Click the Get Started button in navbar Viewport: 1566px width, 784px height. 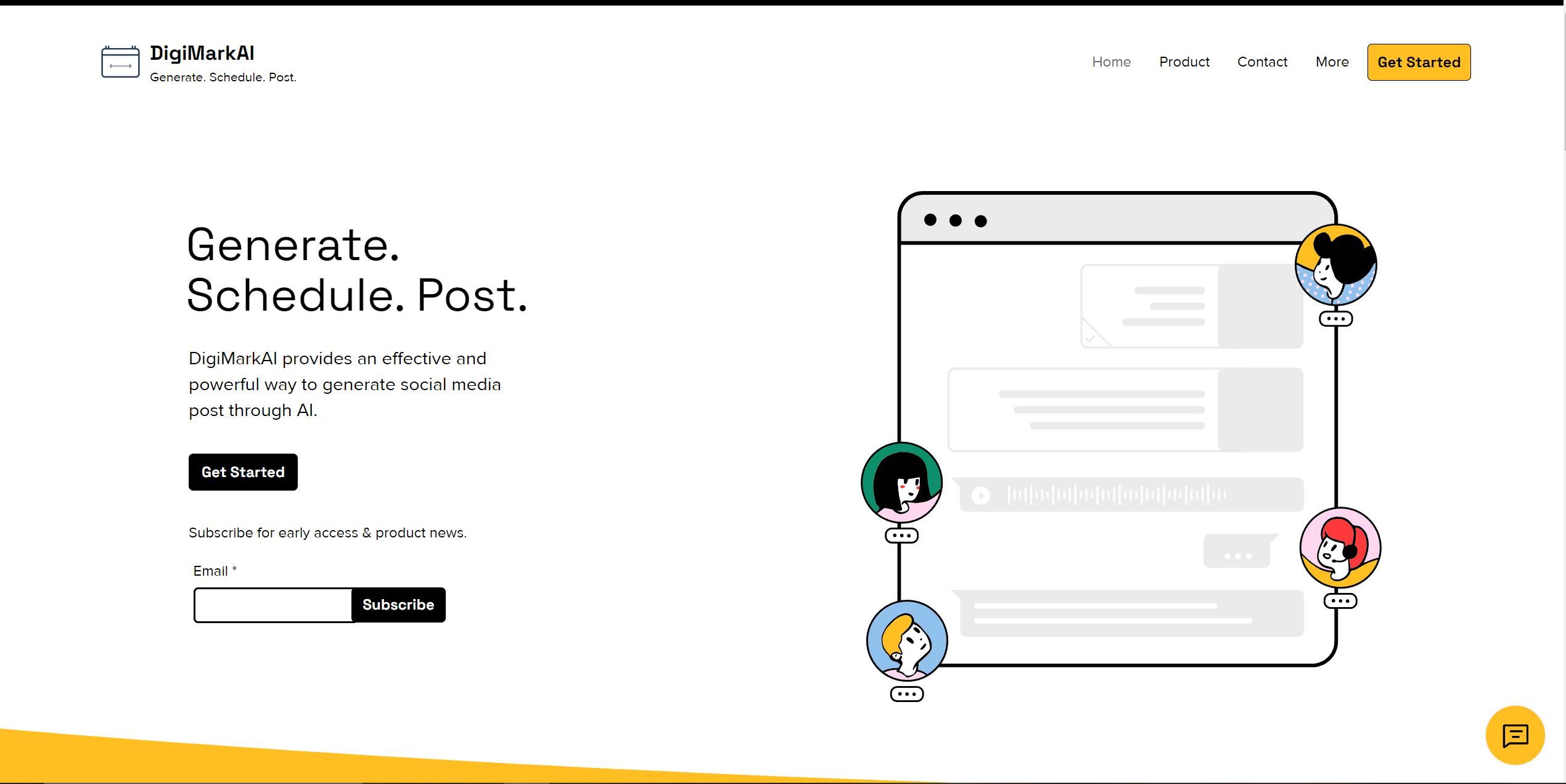[1418, 62]
